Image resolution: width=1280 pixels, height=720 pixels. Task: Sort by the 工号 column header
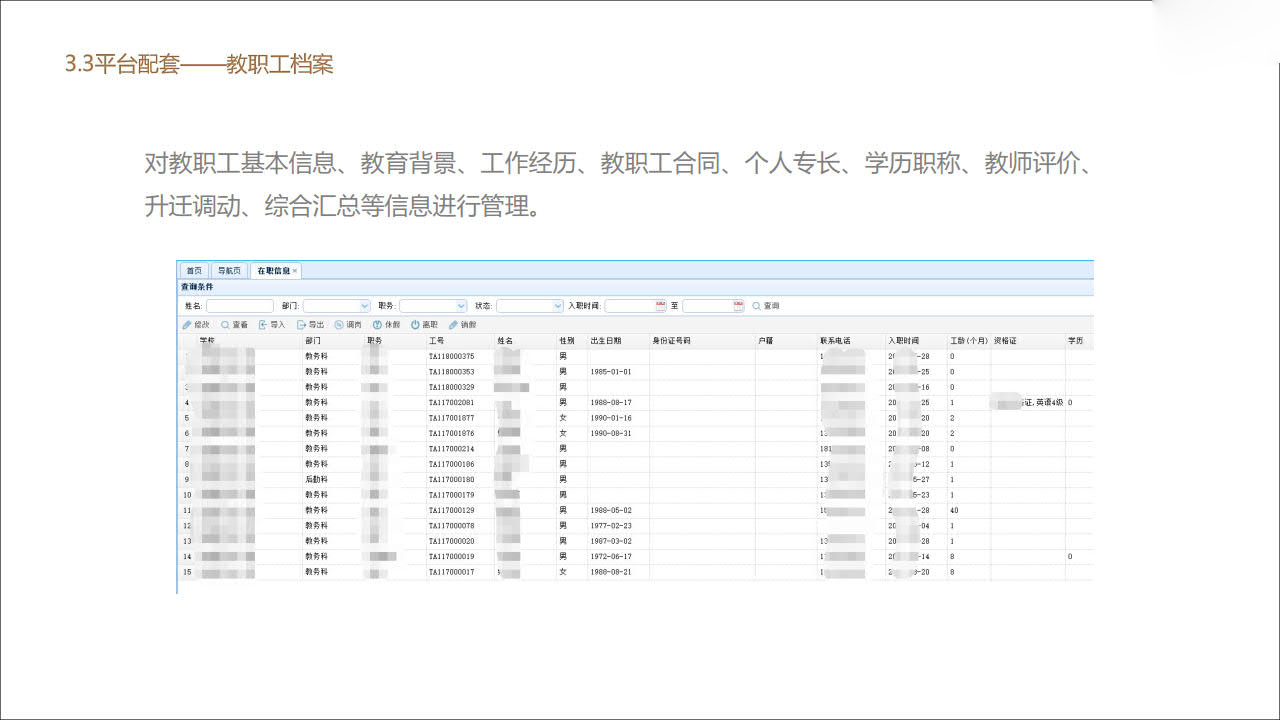pyautogui.click(x=436, y=341)
